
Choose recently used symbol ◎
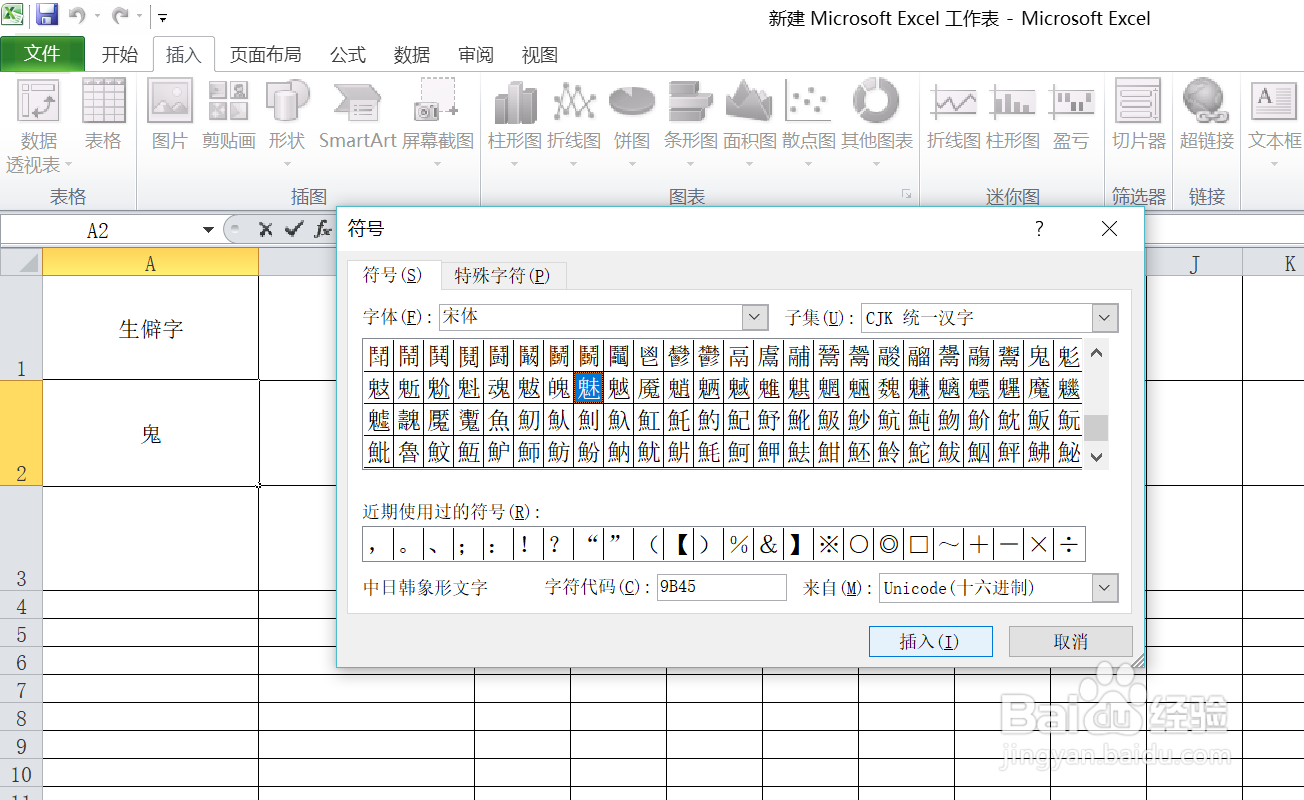tap(888, 544)
